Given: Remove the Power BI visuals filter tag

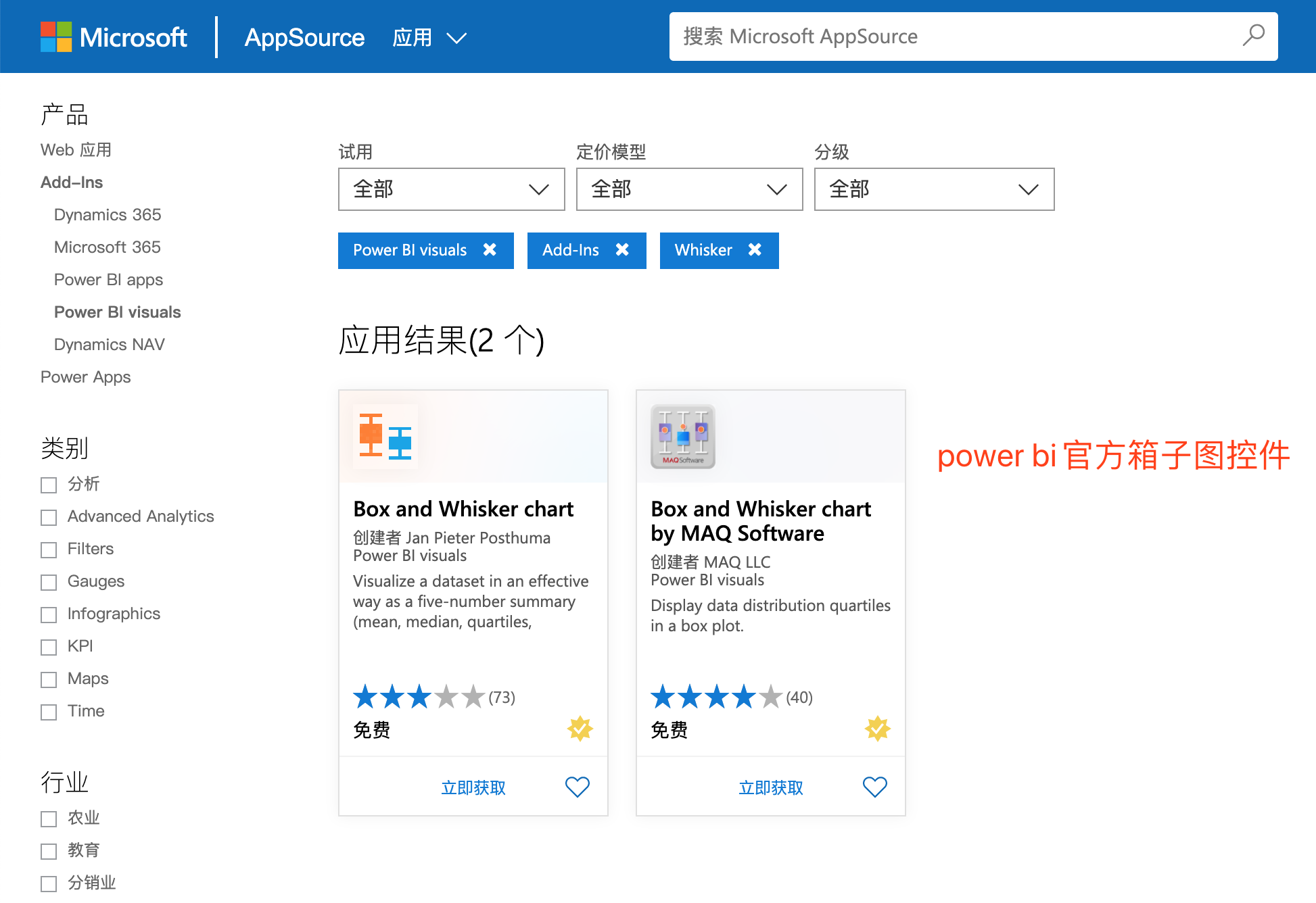Looking at the screenshot, I should [x=490, y=250].
